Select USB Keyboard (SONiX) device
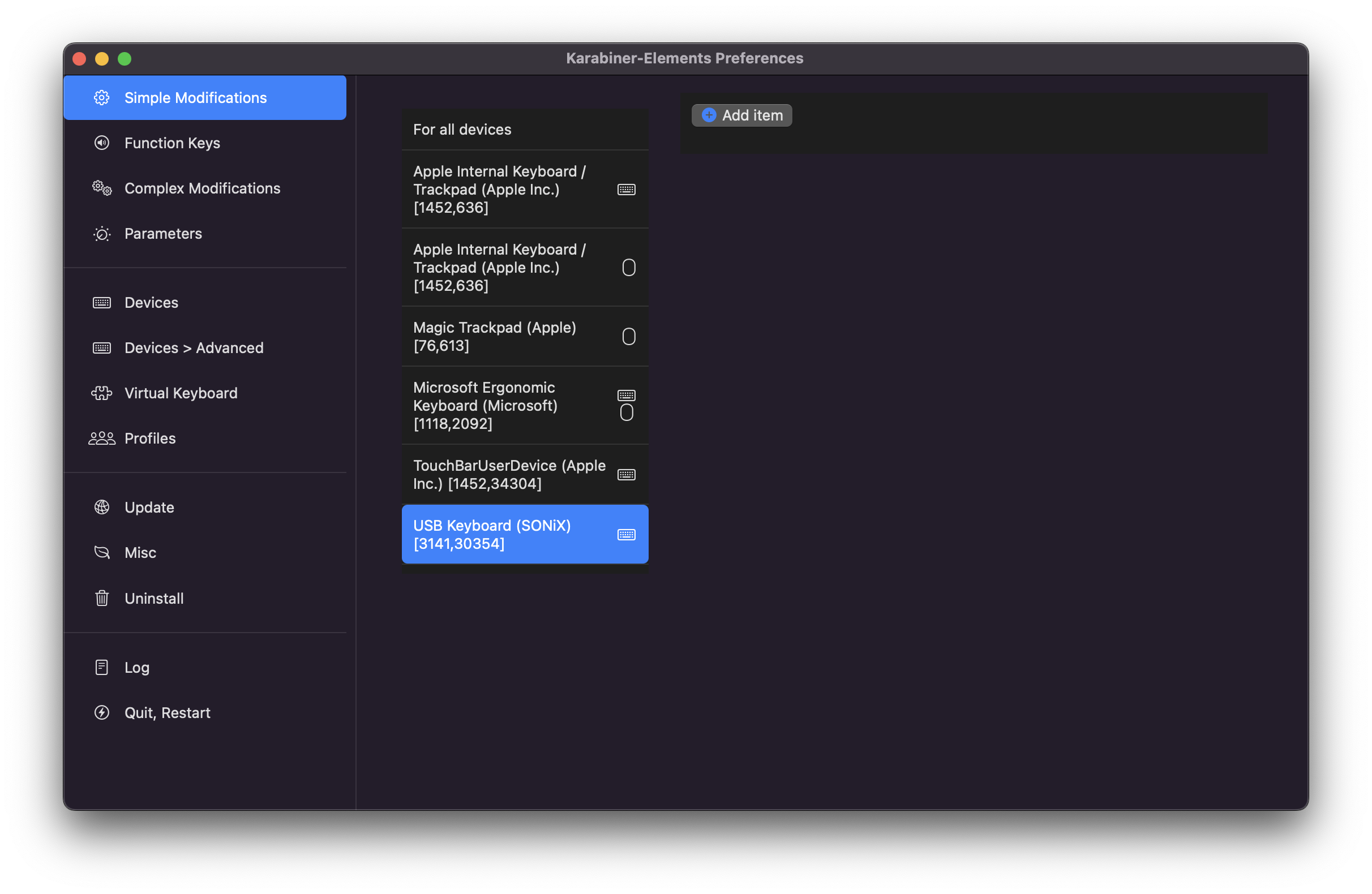The width and height of the screenshot is (1372, 894). coord(524,534)
